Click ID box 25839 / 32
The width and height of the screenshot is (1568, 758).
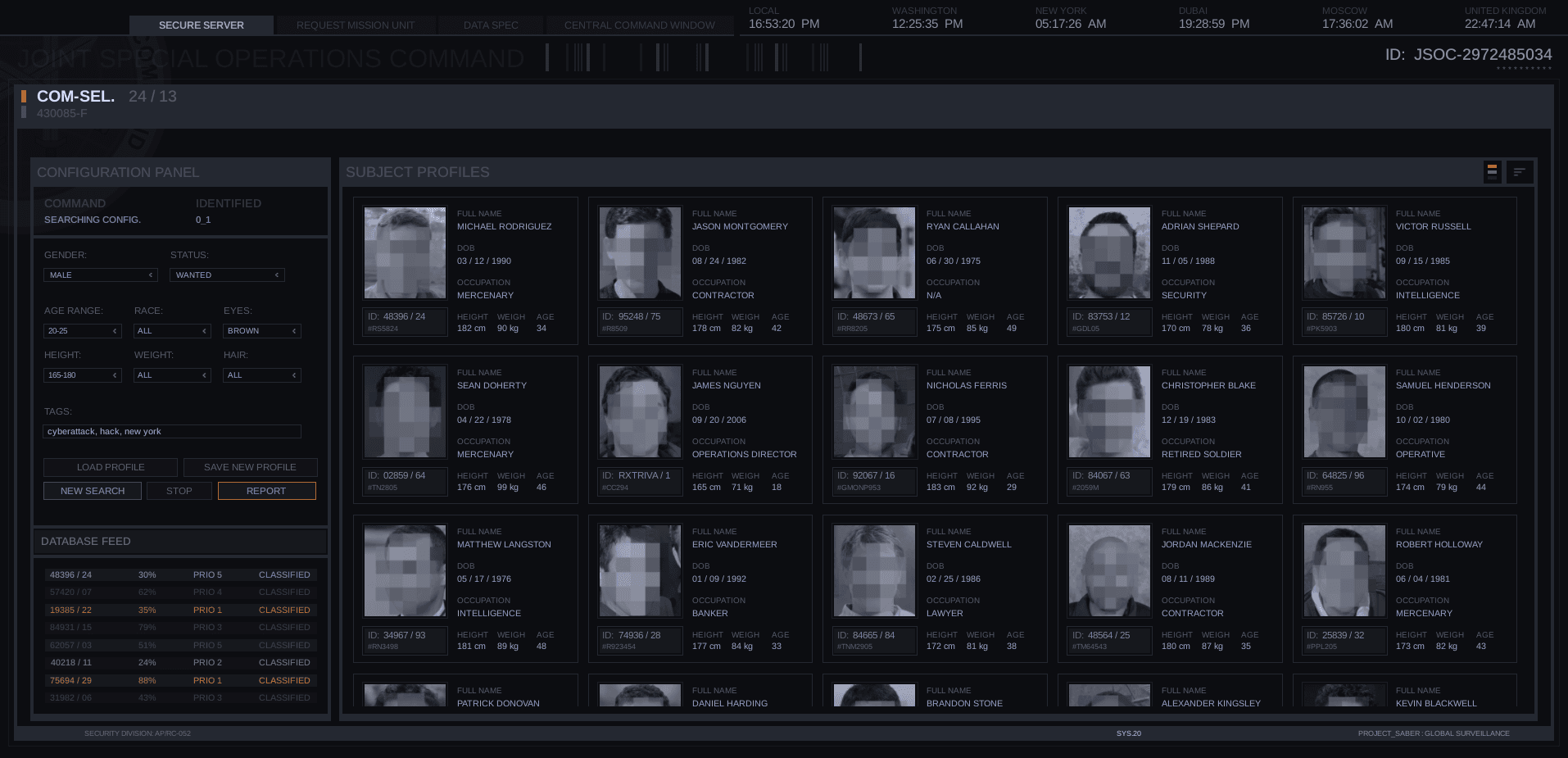tap(1344, 640)
